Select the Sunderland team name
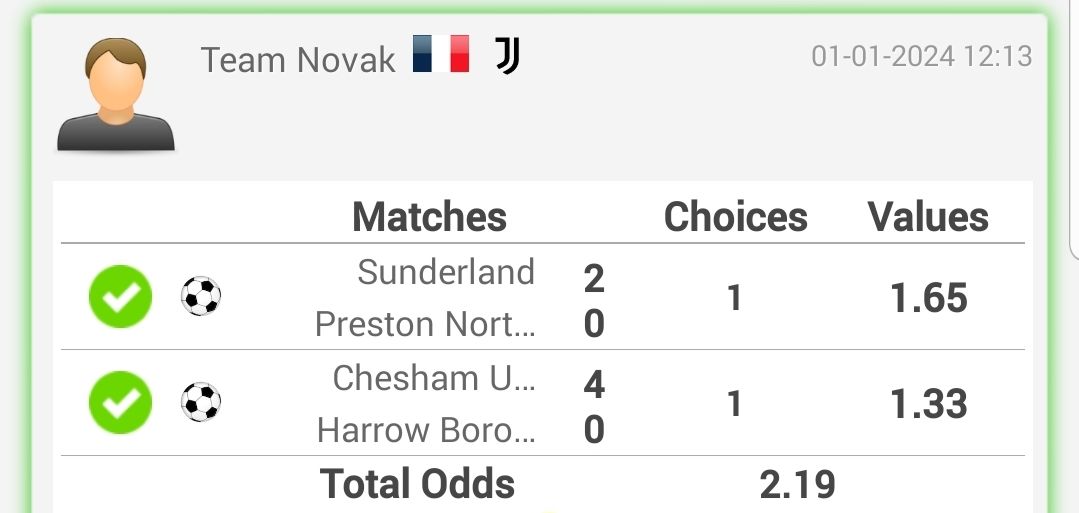 (446, 272)
